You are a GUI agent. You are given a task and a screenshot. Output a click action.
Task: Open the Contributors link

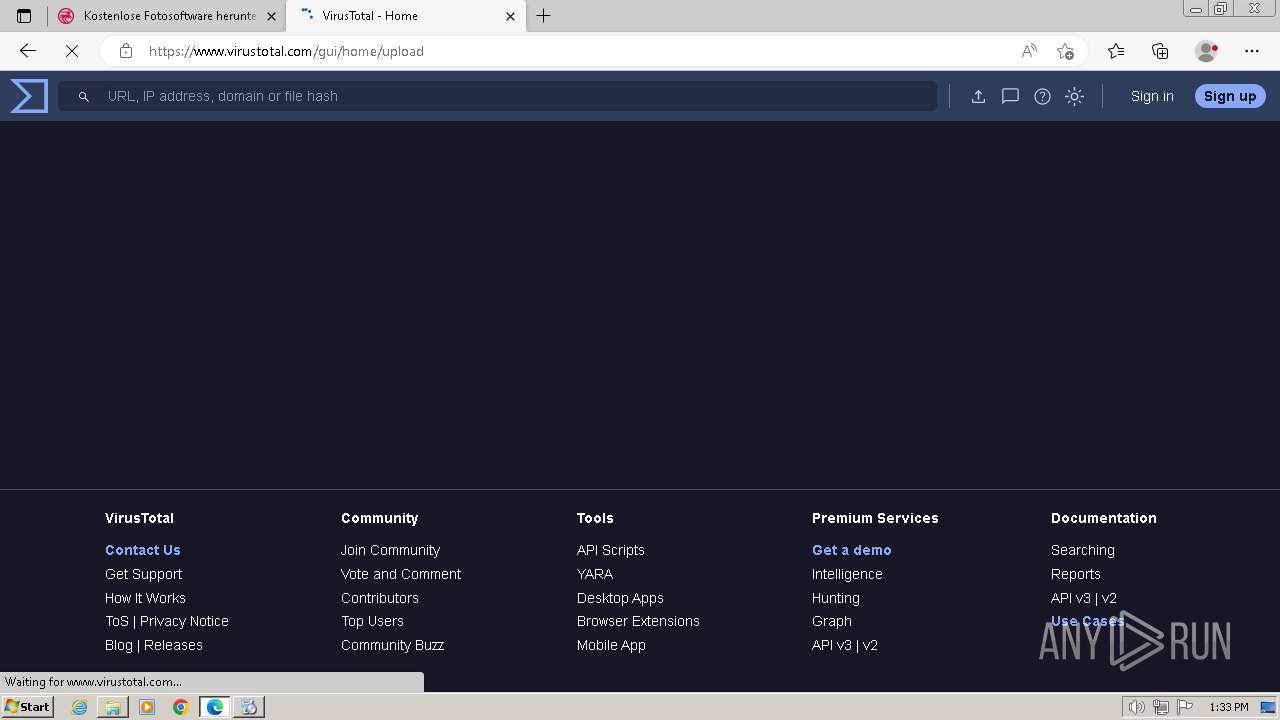coord(380,598)
